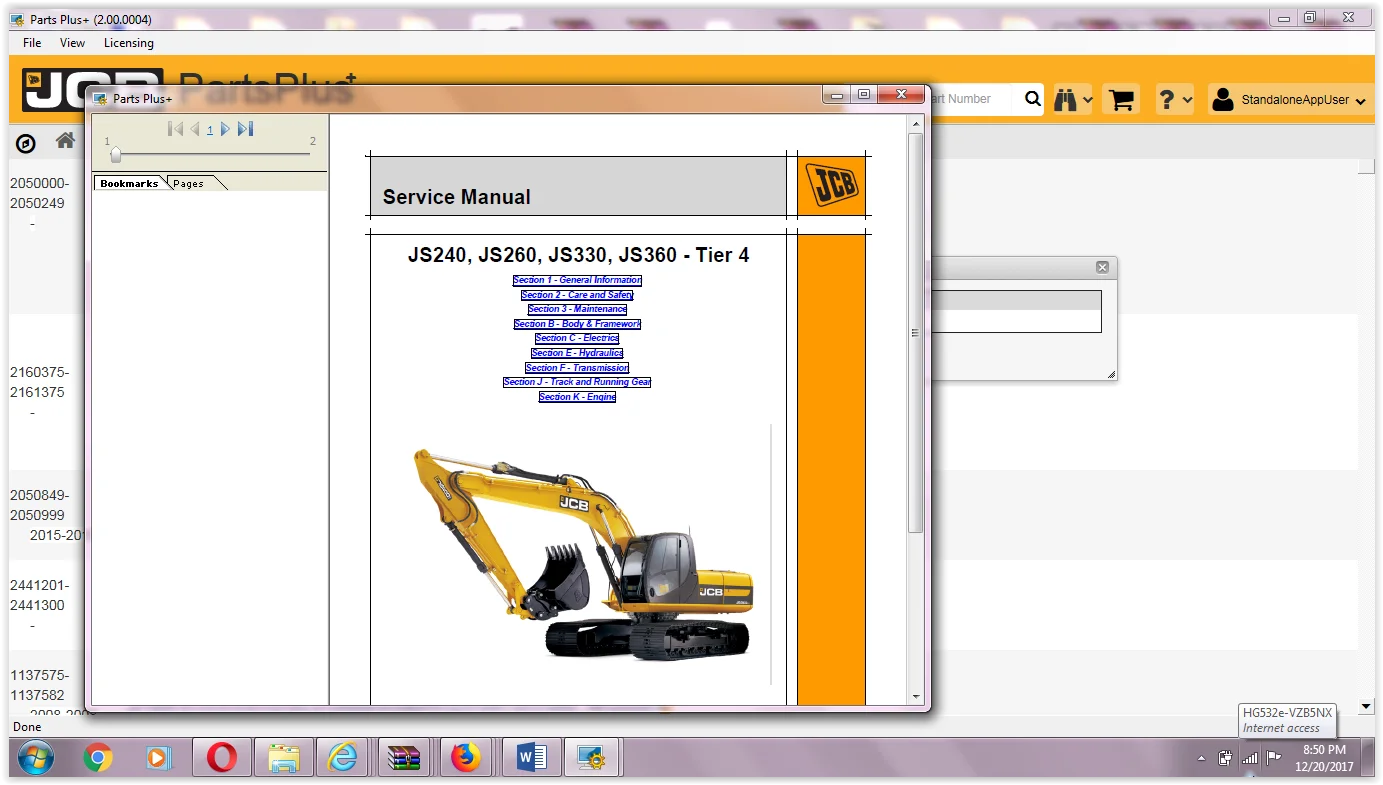The height and width of the screenshot is (785, 1383).
Task: Click the page navigation slider handle
Action: [116, 154]
